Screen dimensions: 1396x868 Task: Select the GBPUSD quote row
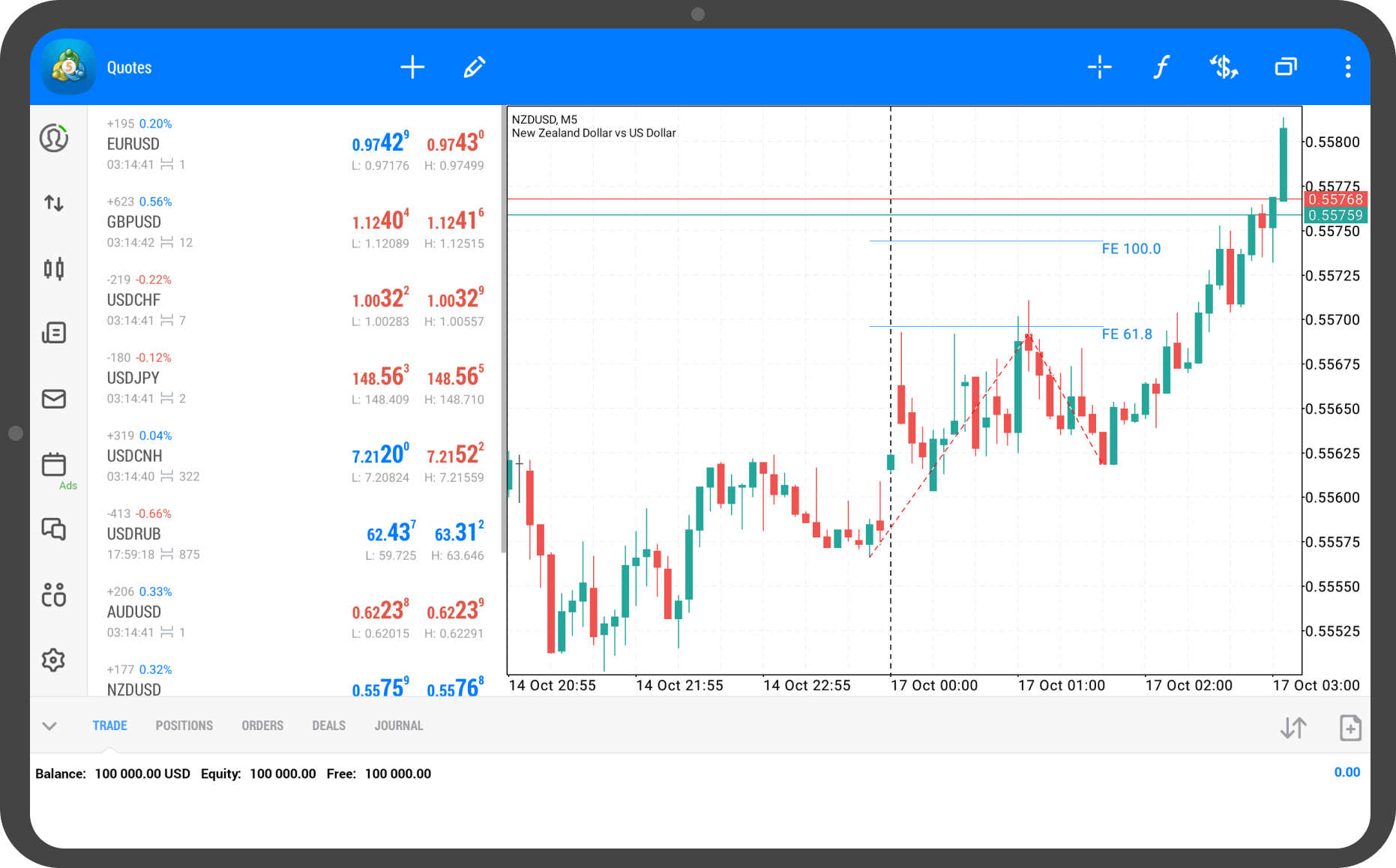click(x=294, y=222)
